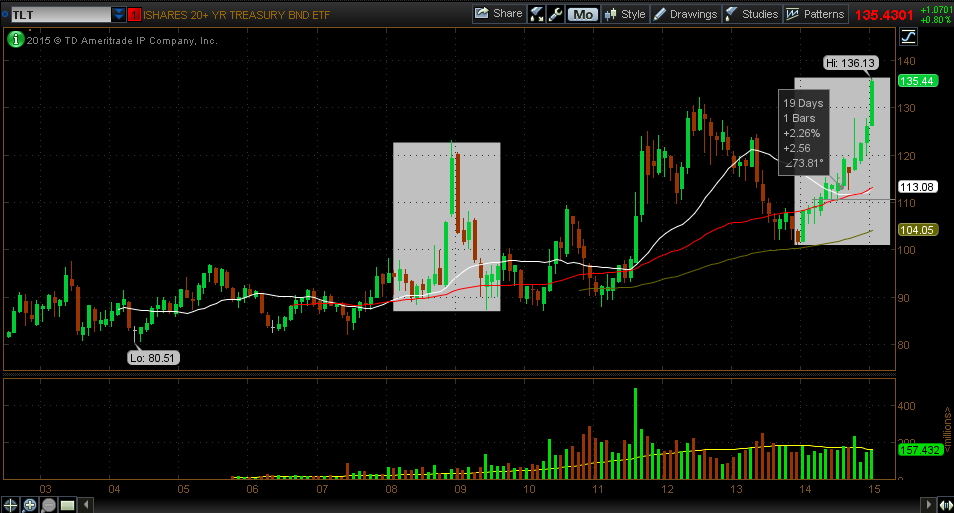Toggle the chart scale curve icon
Image resolution: width=954 pixels, height=513 pixels.
908,37
